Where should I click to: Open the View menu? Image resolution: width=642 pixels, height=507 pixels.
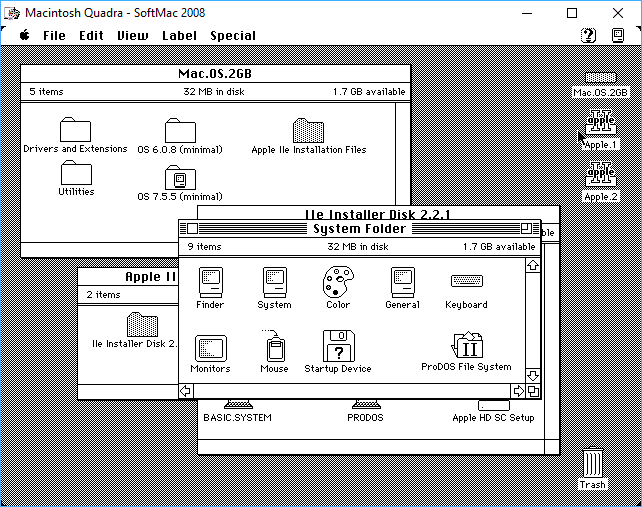(x=133, y=36)
